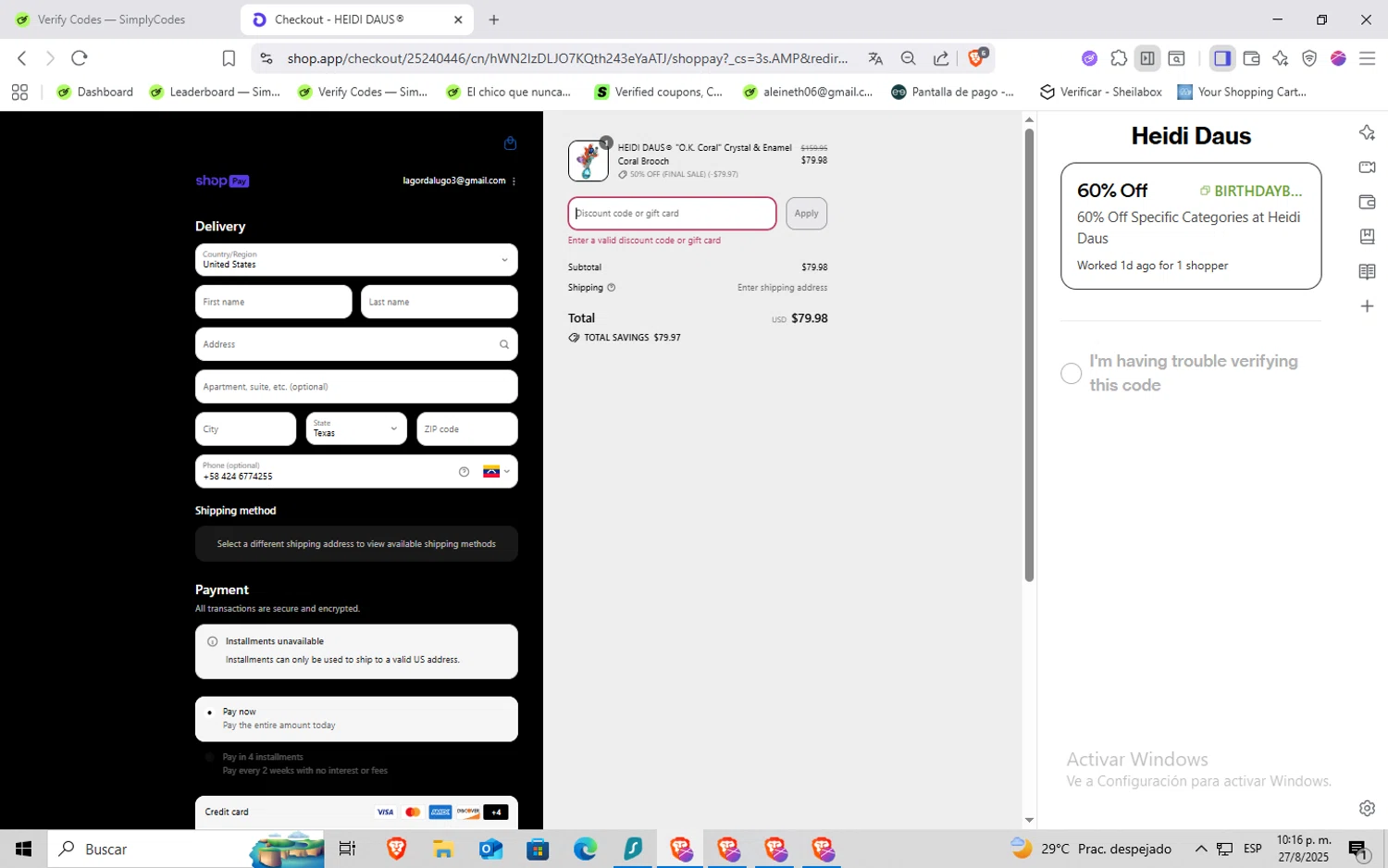This screenshot has width=1388, height=868.
Task: Open Your Shopping Cart bookmark
Action: (1242, 92)
